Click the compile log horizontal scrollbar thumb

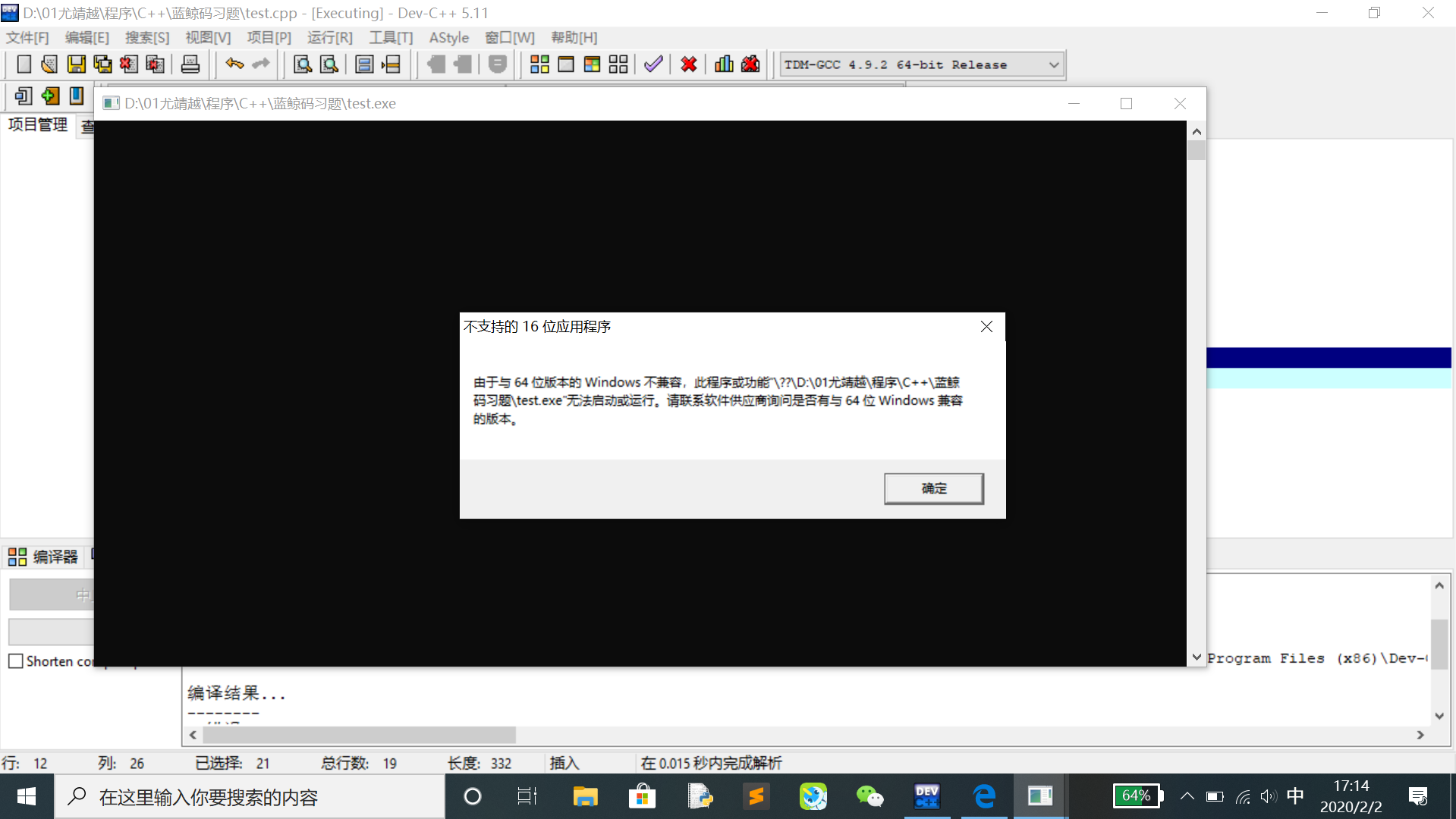[360, 735]
